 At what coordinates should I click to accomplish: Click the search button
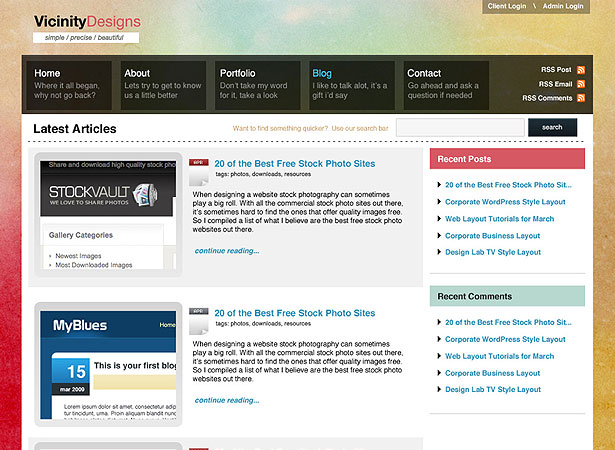point(552,128)
